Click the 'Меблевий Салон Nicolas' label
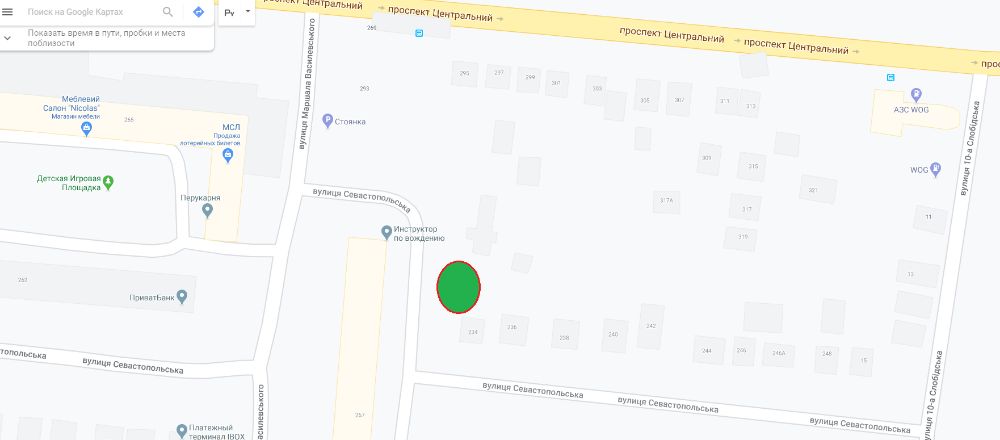The width and height of the screenshot is (1000, 440). [71, 103]
